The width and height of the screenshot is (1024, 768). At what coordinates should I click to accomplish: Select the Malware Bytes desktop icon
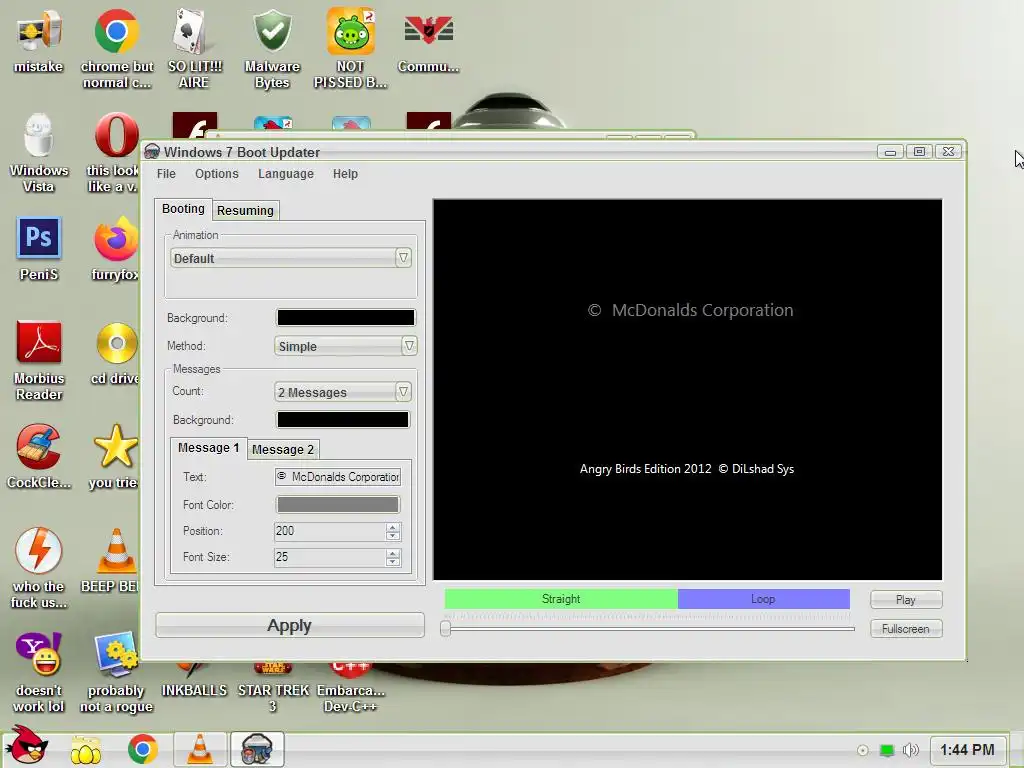[x=272, y=47]
